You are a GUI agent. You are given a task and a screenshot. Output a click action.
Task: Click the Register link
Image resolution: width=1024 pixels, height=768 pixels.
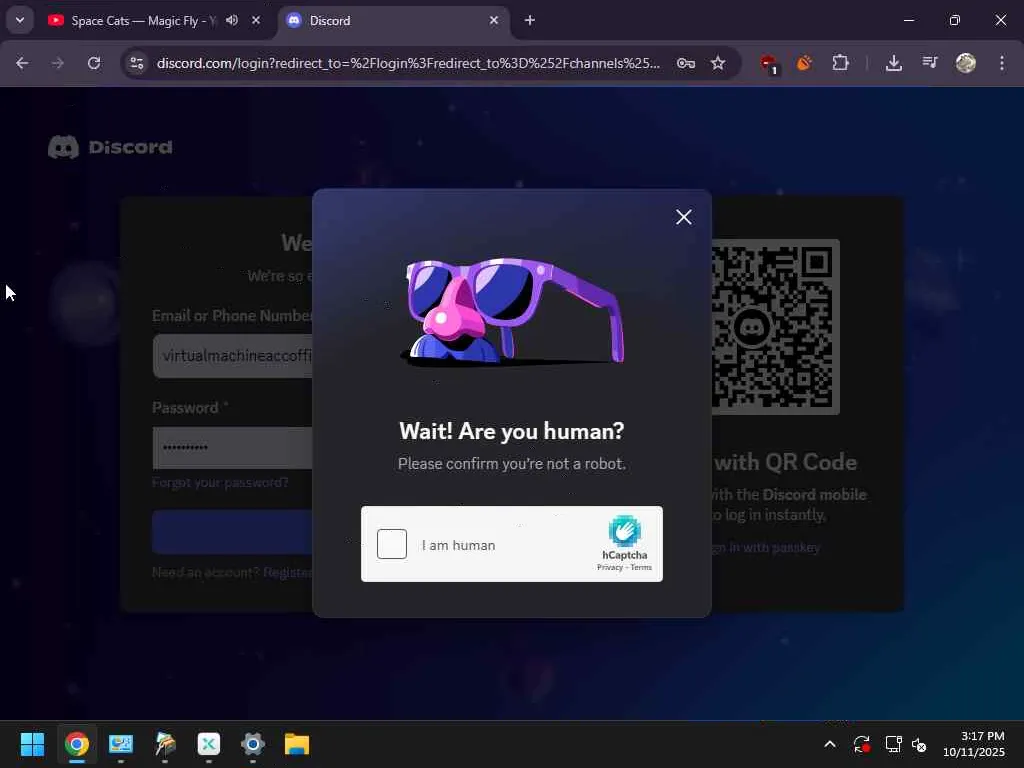coord(287,573)
